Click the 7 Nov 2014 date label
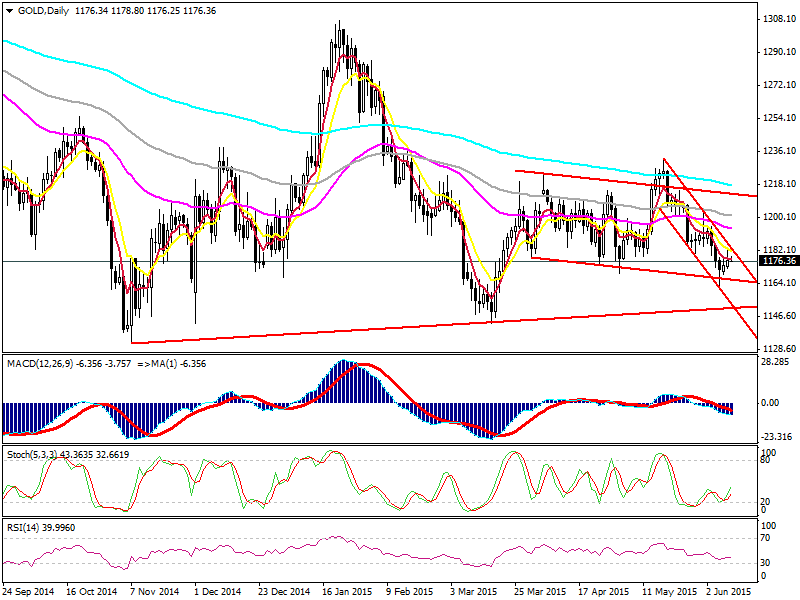The image size is (800, 600). click(x=155, y=592)
